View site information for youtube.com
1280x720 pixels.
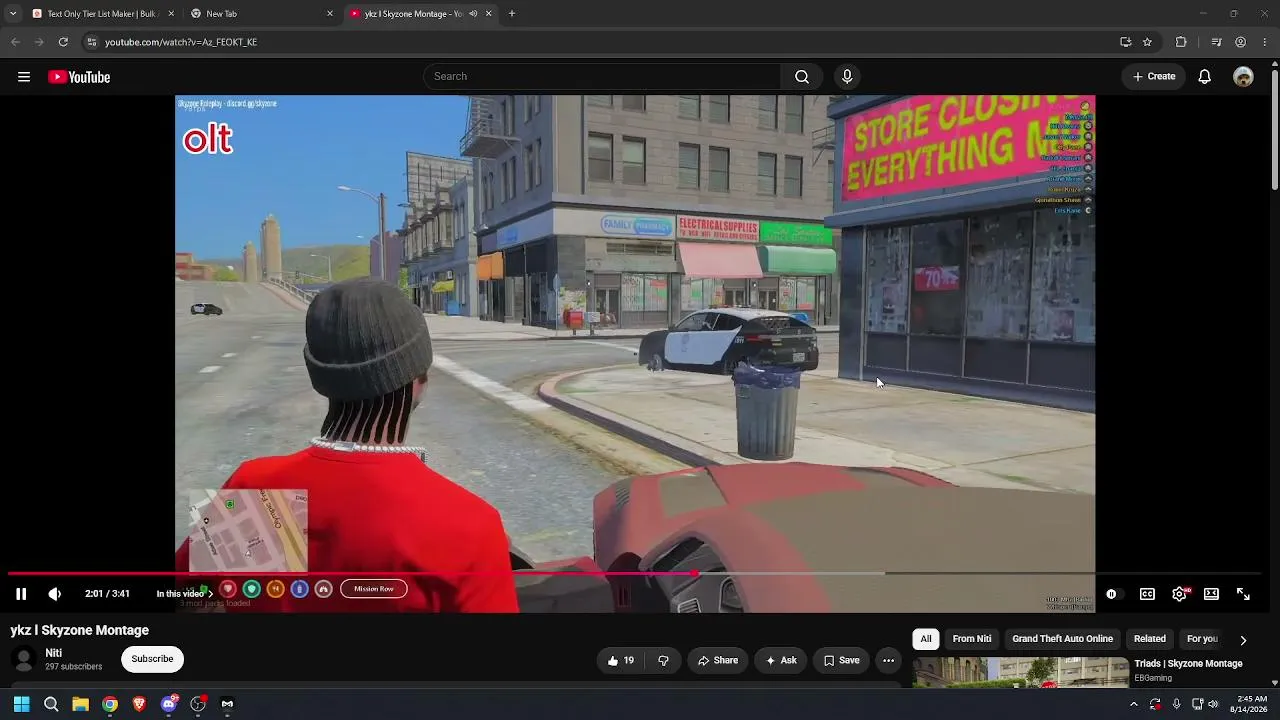[92, 42]
